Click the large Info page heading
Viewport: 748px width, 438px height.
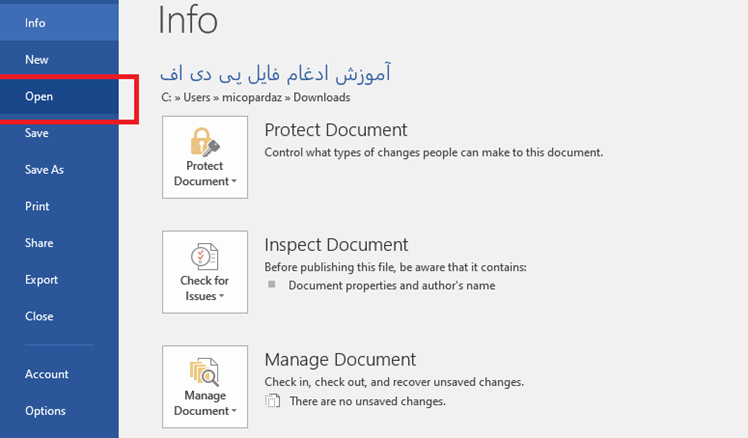187,21
